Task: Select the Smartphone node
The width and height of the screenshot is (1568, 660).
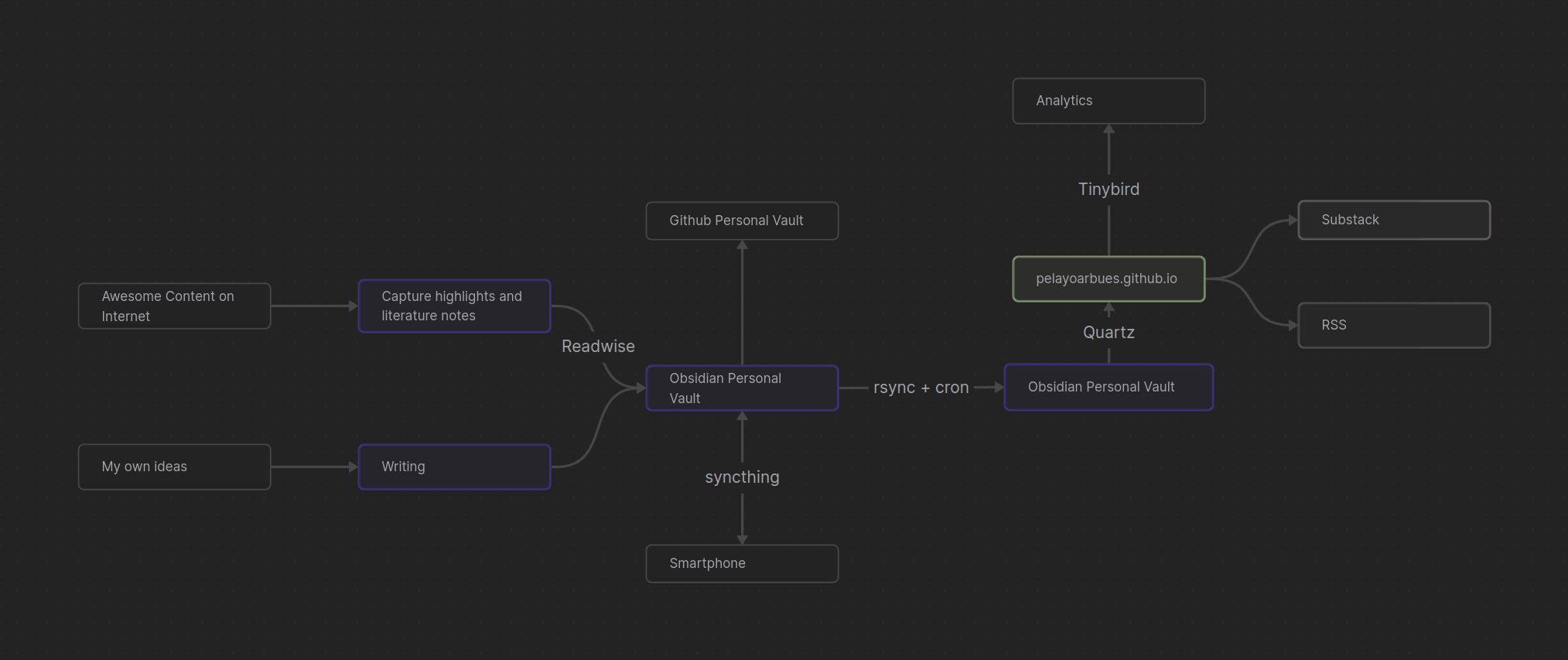Action: (742, 563)
